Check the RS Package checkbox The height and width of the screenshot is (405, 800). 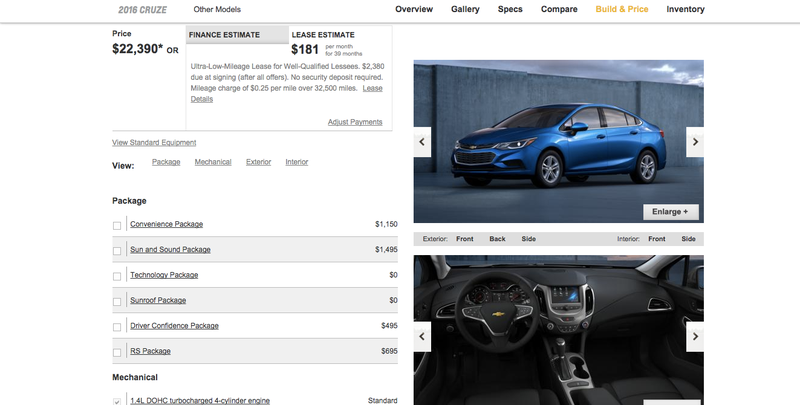[117, 352]
